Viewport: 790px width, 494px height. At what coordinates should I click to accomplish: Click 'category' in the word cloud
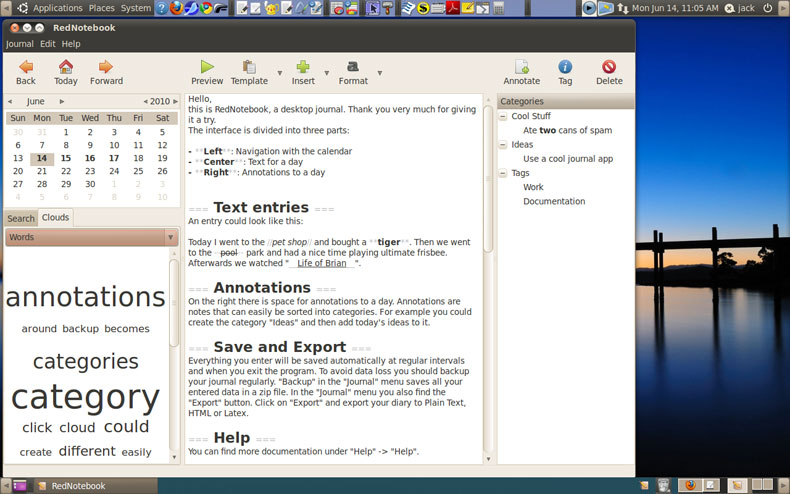tap(85, 398)
